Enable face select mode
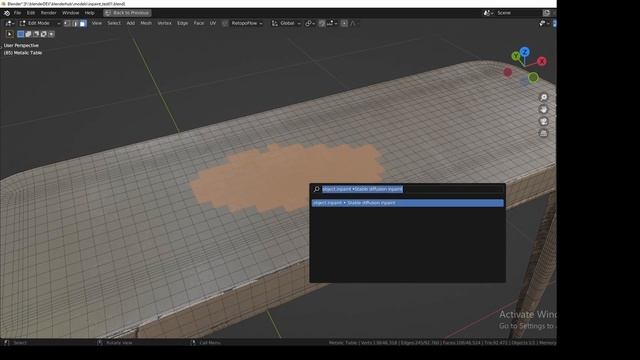This screenshot has height=360, width=640. tap(83, 24)
